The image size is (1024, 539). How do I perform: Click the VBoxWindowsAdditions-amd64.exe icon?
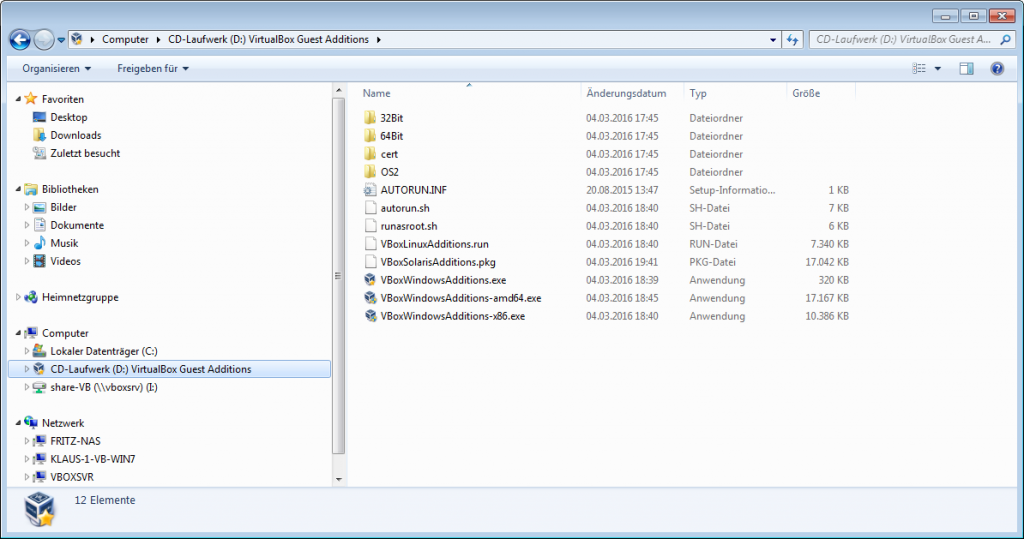[x=370, y=298]
